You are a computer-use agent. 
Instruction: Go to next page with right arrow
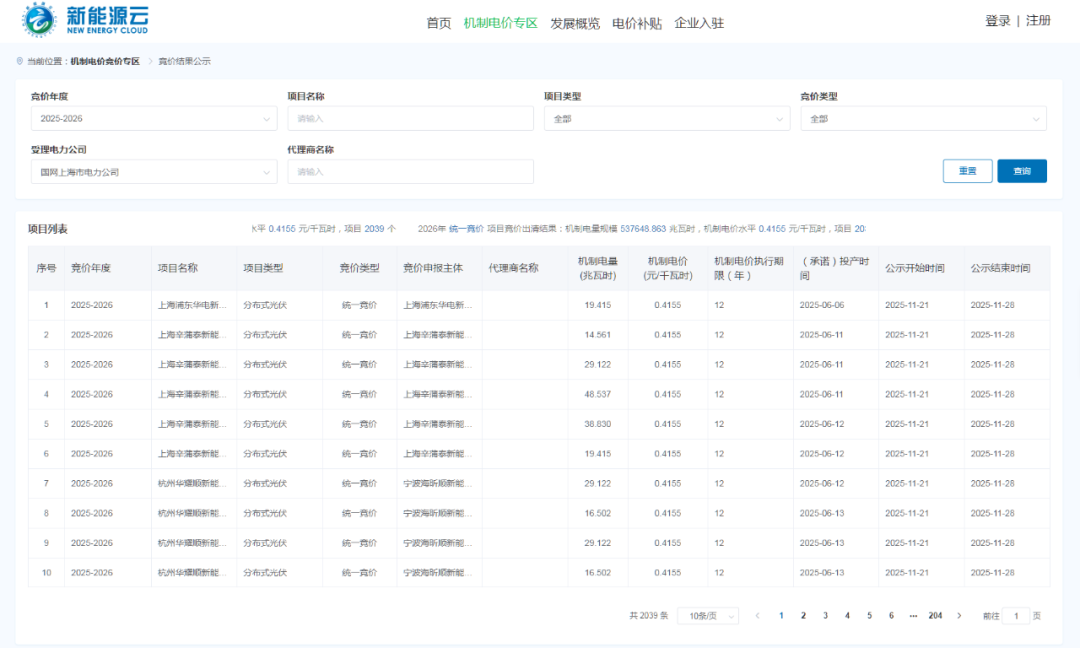[x=959, y=616]
